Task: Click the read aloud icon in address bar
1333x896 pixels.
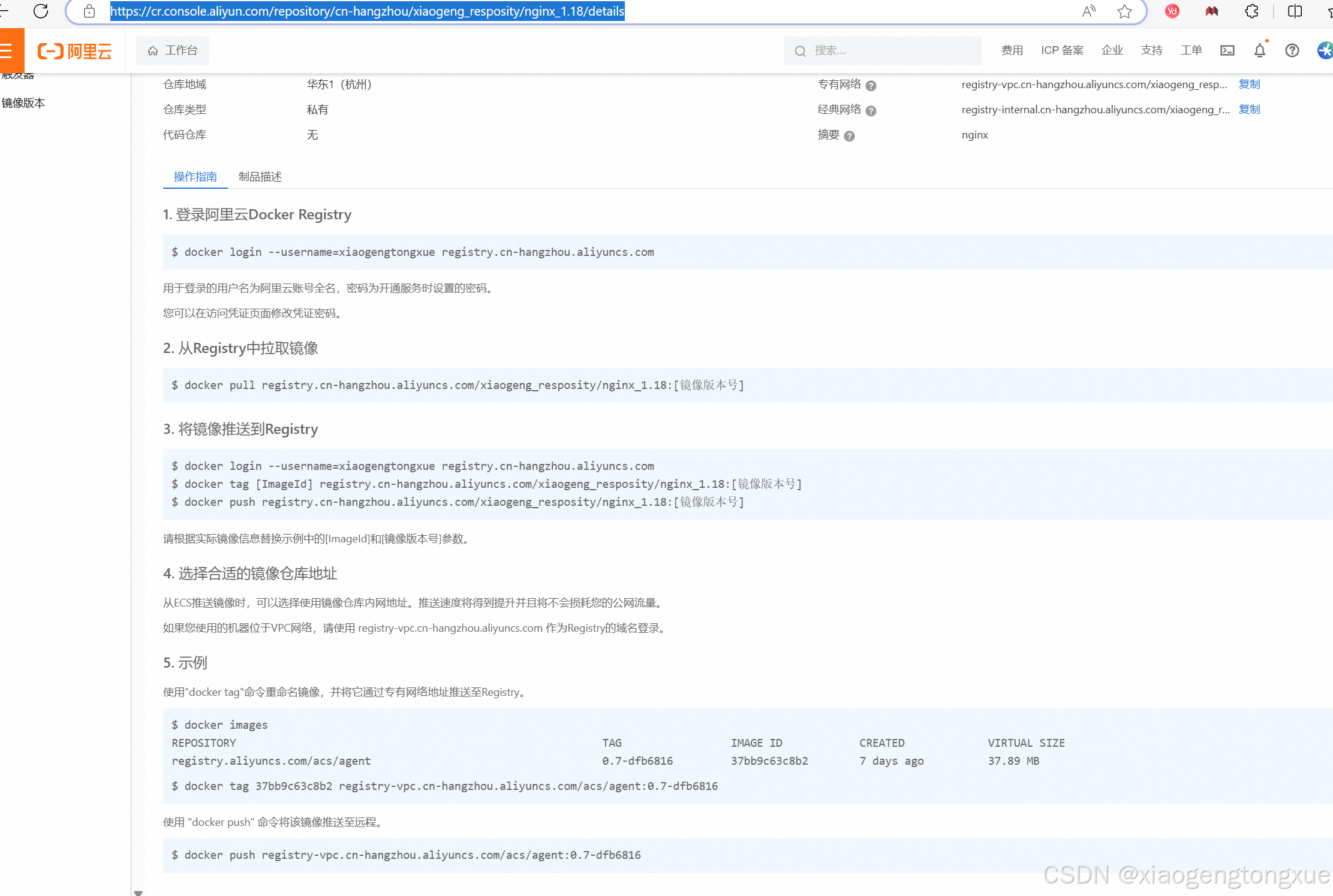Action: click(x=1088, y=11)
